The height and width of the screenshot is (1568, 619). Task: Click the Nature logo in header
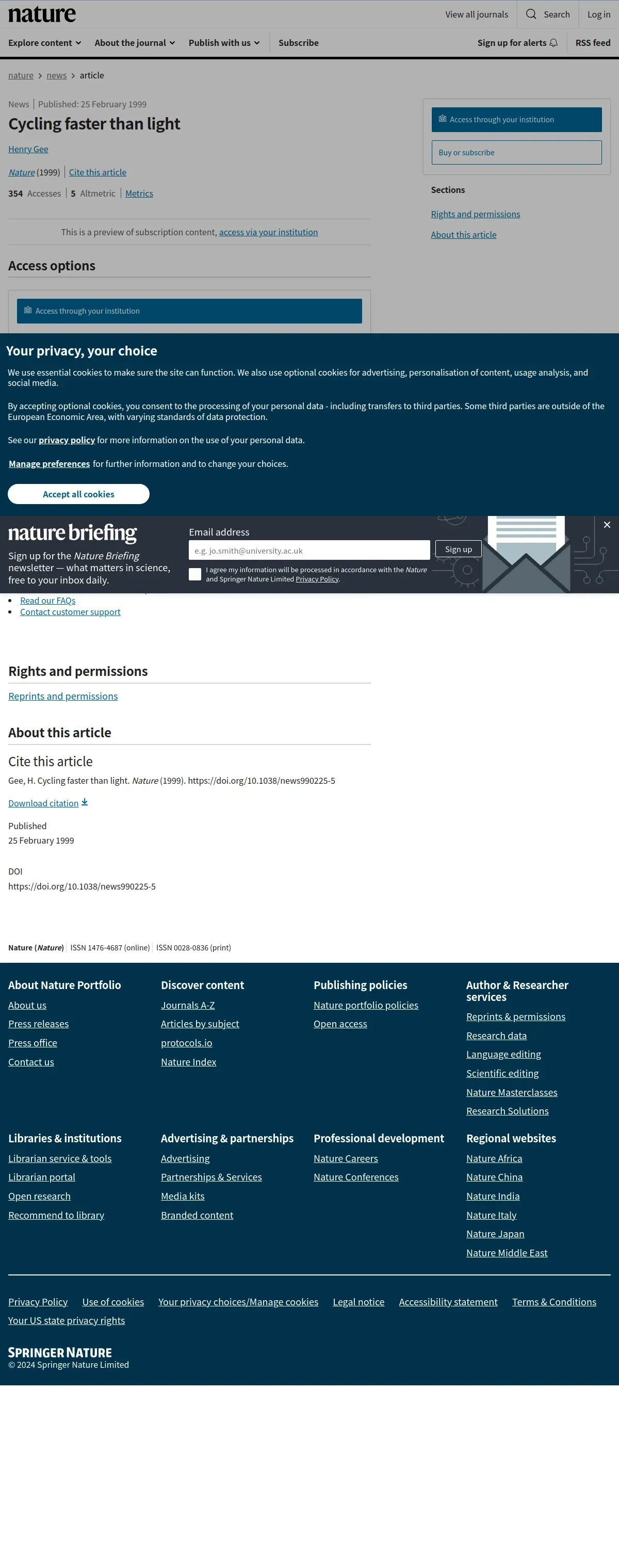(x=42, y=14)
